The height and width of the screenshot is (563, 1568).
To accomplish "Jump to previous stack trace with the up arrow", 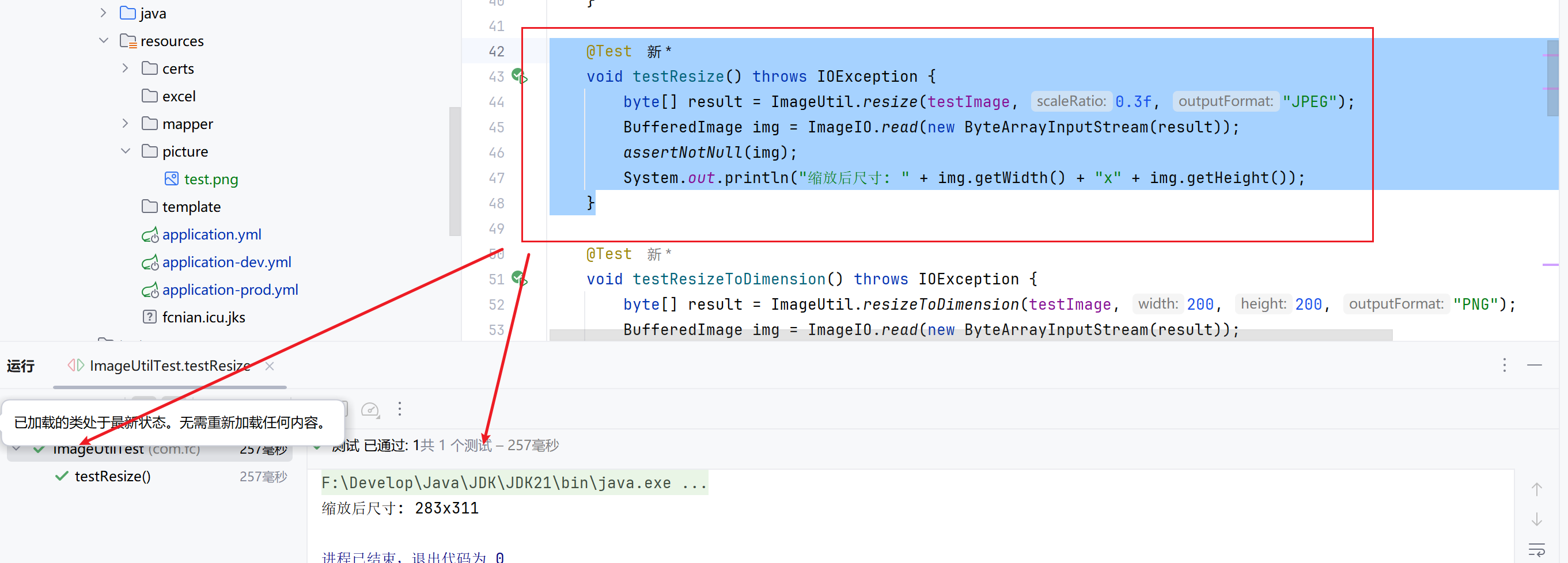I will tap(1536, 489).
